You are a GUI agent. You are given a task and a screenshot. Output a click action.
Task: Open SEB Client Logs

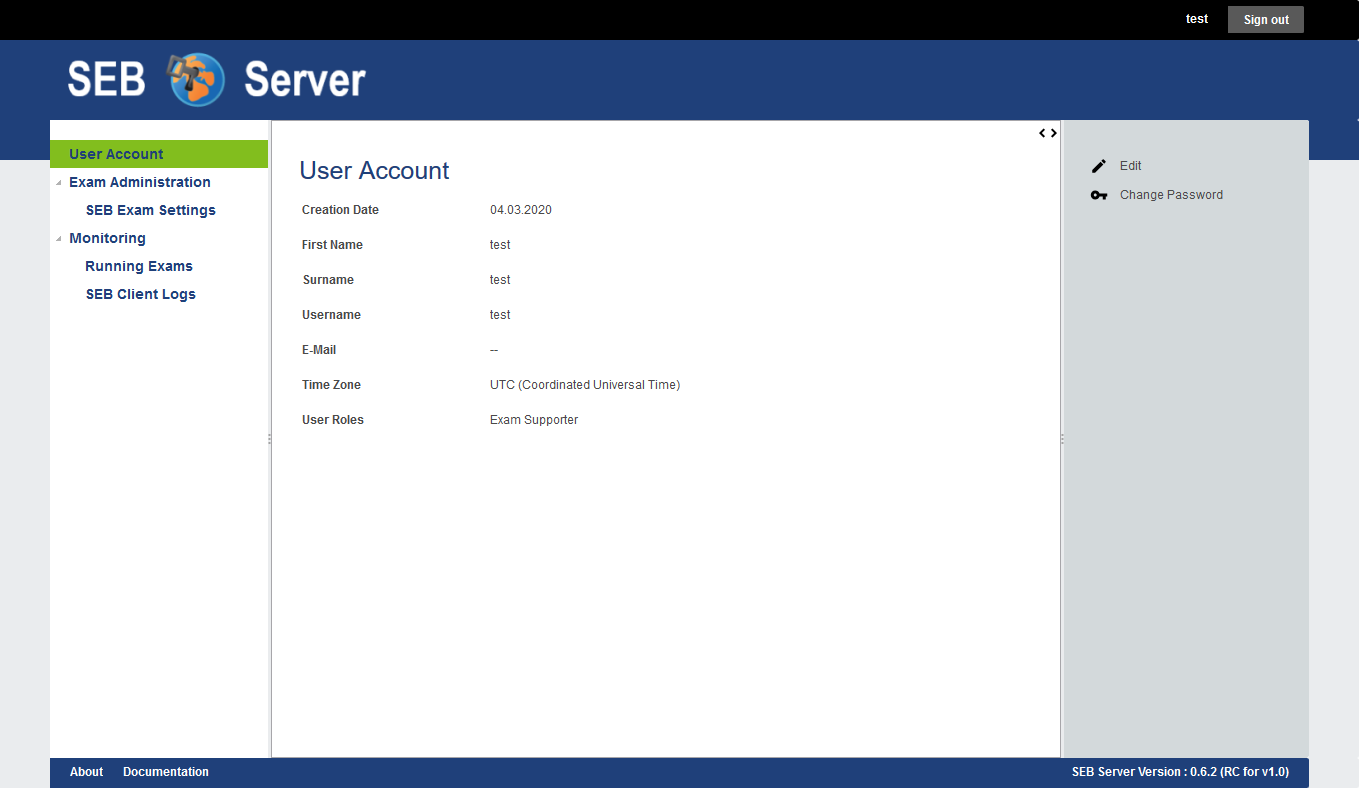(x=140, y=294)
